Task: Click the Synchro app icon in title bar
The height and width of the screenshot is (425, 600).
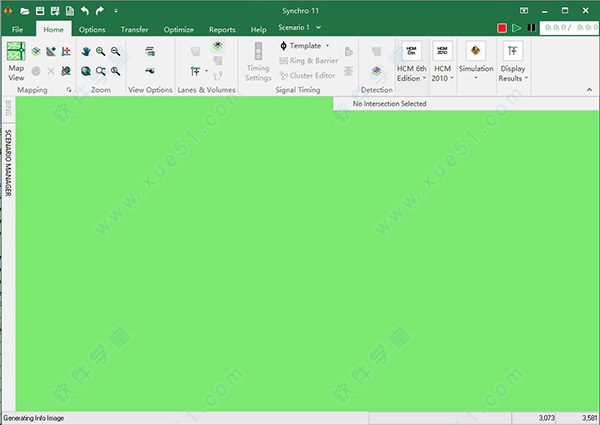Action: click(x=8, y=11)
